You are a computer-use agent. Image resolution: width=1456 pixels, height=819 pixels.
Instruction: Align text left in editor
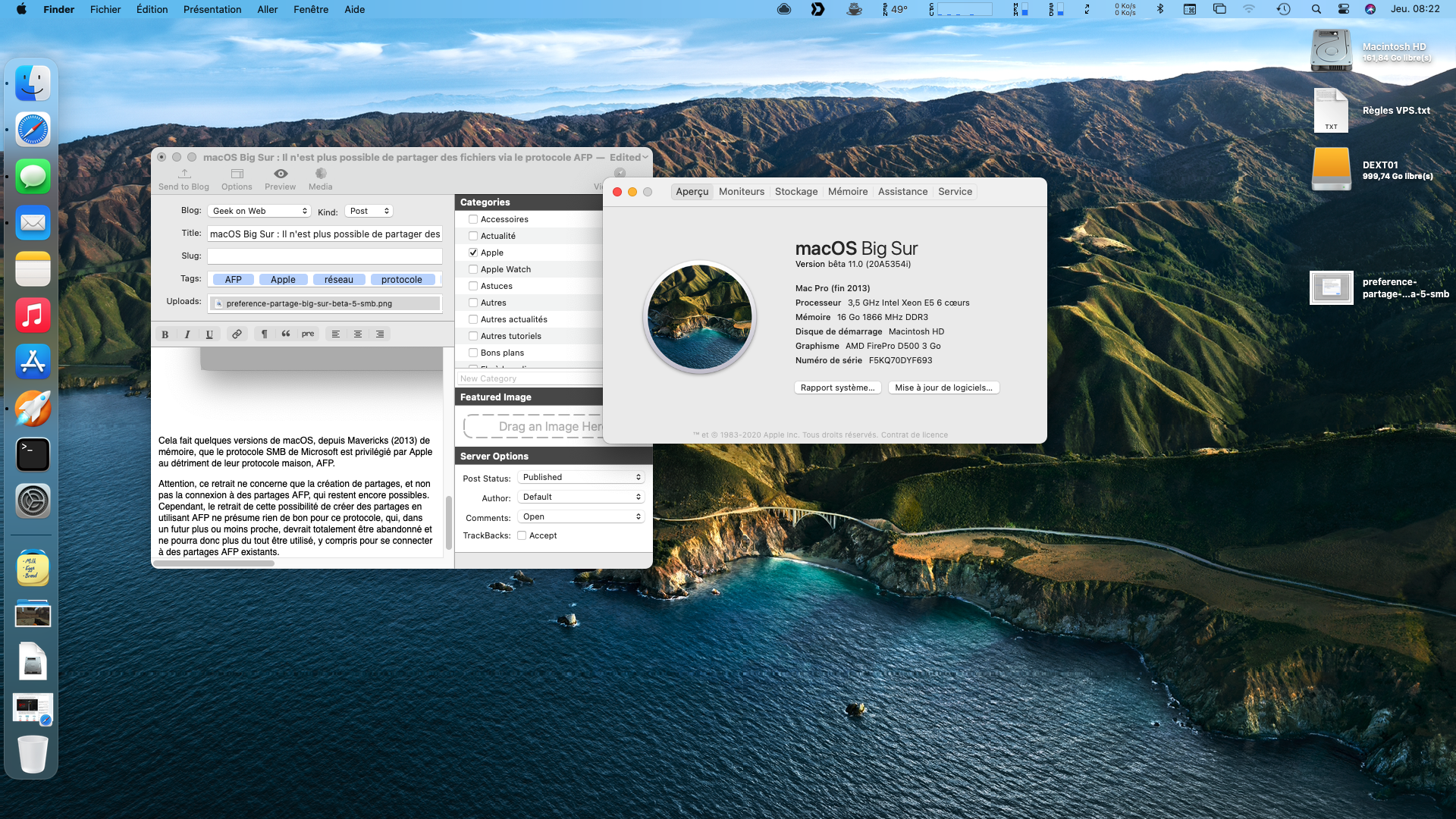click(335, 334)
